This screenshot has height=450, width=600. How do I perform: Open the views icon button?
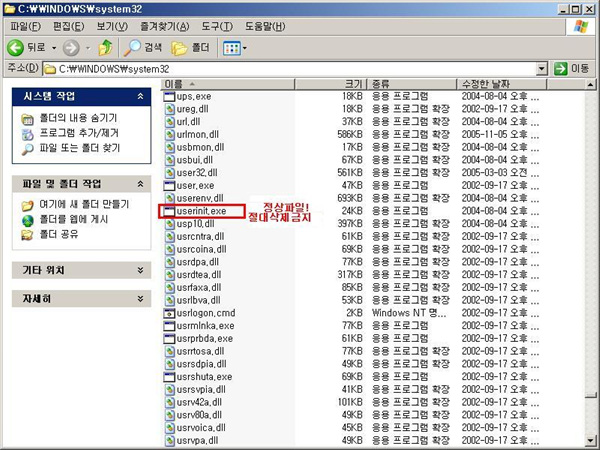point(232,48)
